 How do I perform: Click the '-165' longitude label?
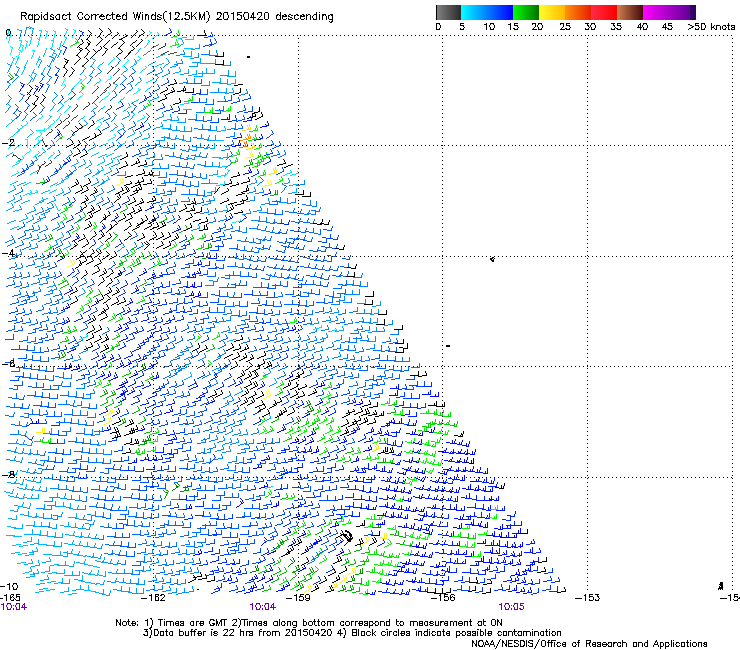tap(10, 598)
